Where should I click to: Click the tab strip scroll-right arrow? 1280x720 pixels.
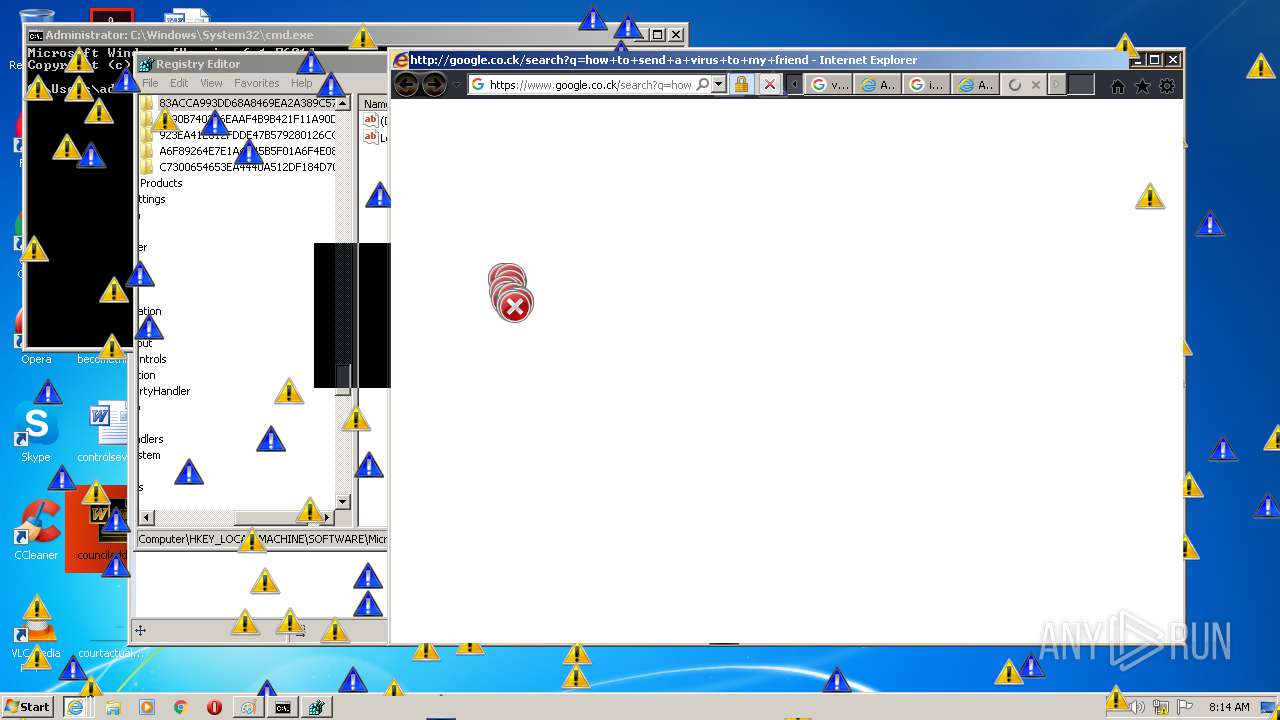click(1057, 85)
